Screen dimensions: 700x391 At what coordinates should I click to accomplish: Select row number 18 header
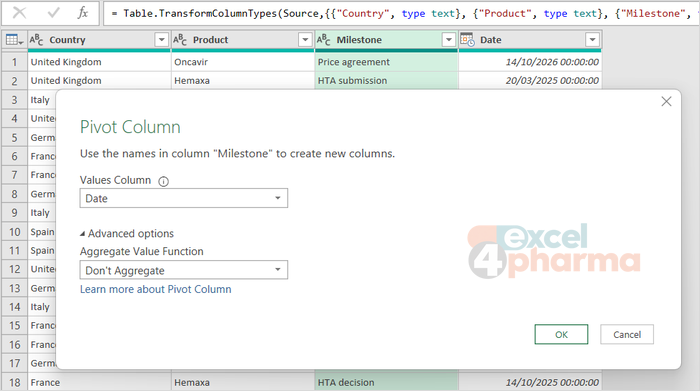14,383
